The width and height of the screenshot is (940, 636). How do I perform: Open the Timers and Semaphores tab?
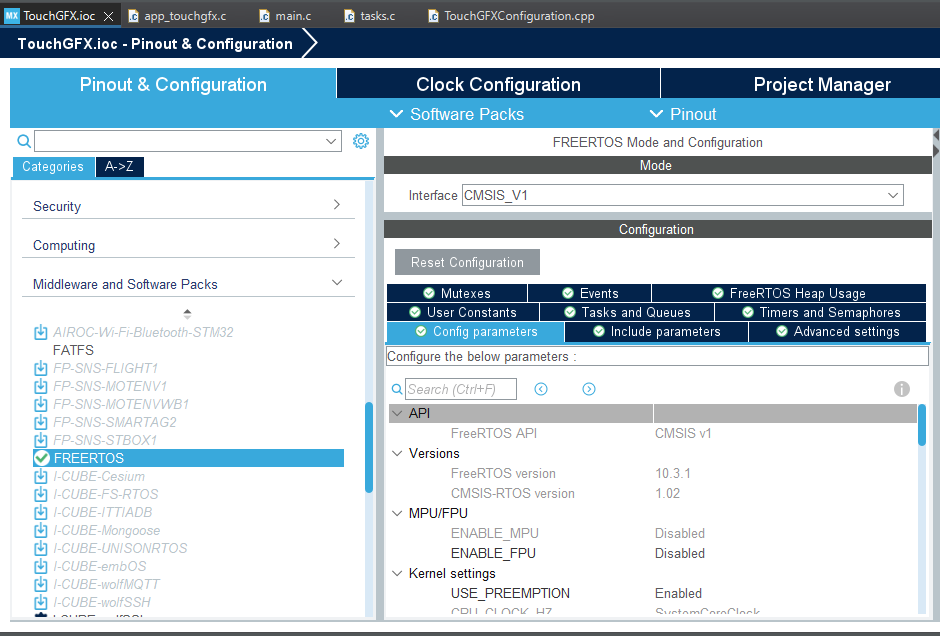(821, 312)
